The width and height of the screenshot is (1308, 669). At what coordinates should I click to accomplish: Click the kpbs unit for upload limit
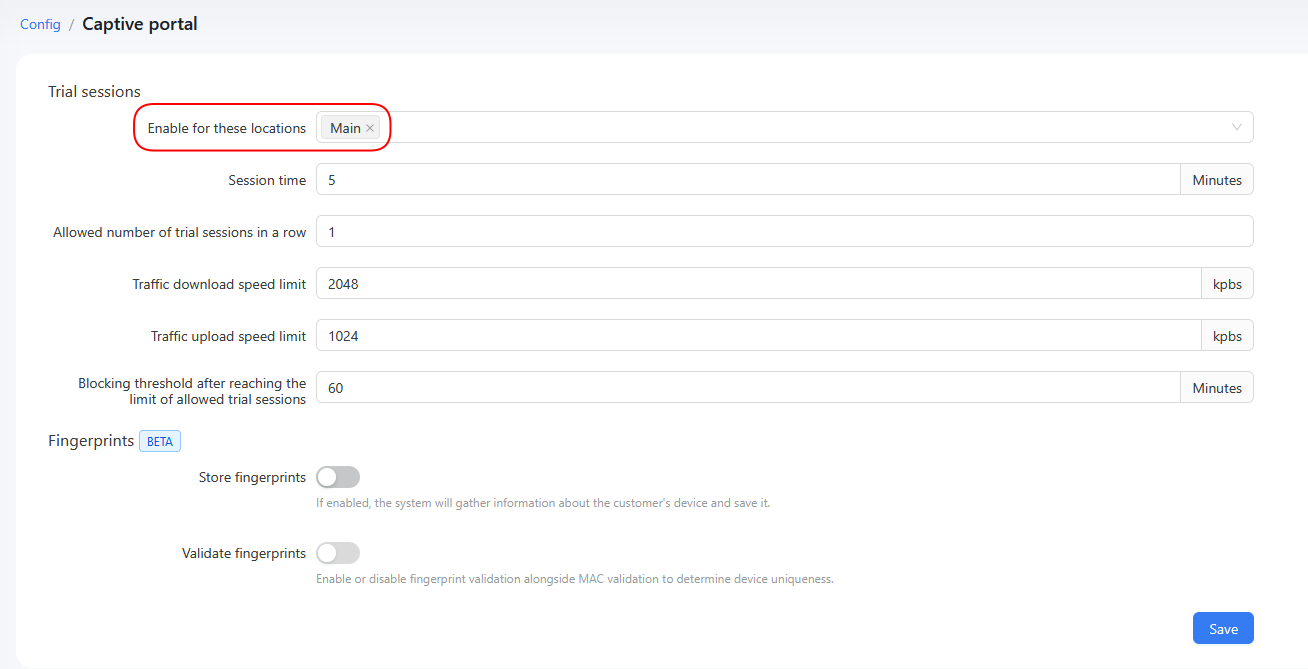click(1227, 336)
